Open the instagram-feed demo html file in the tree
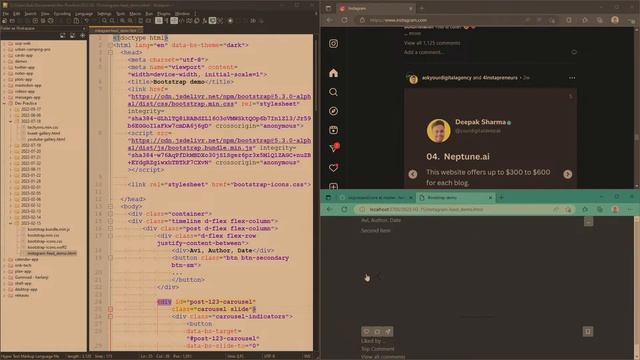Image resolution: width=640 pixels, height=360 pixels. [51, 253]
